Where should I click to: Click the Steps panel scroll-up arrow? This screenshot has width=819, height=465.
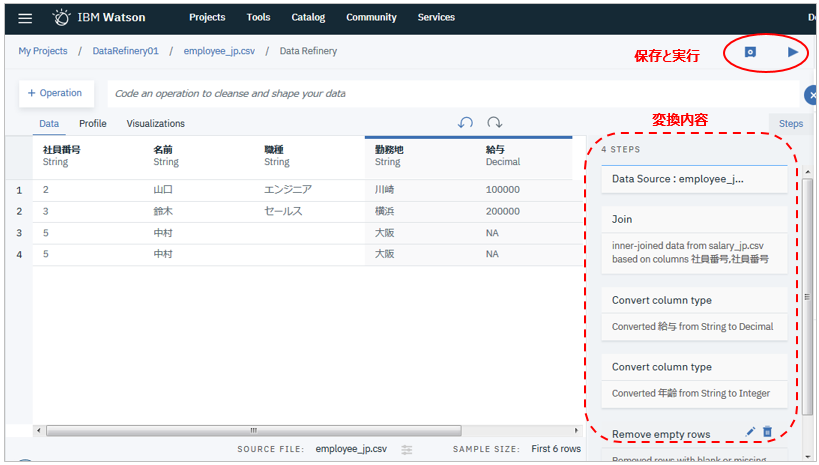[808, 172]
